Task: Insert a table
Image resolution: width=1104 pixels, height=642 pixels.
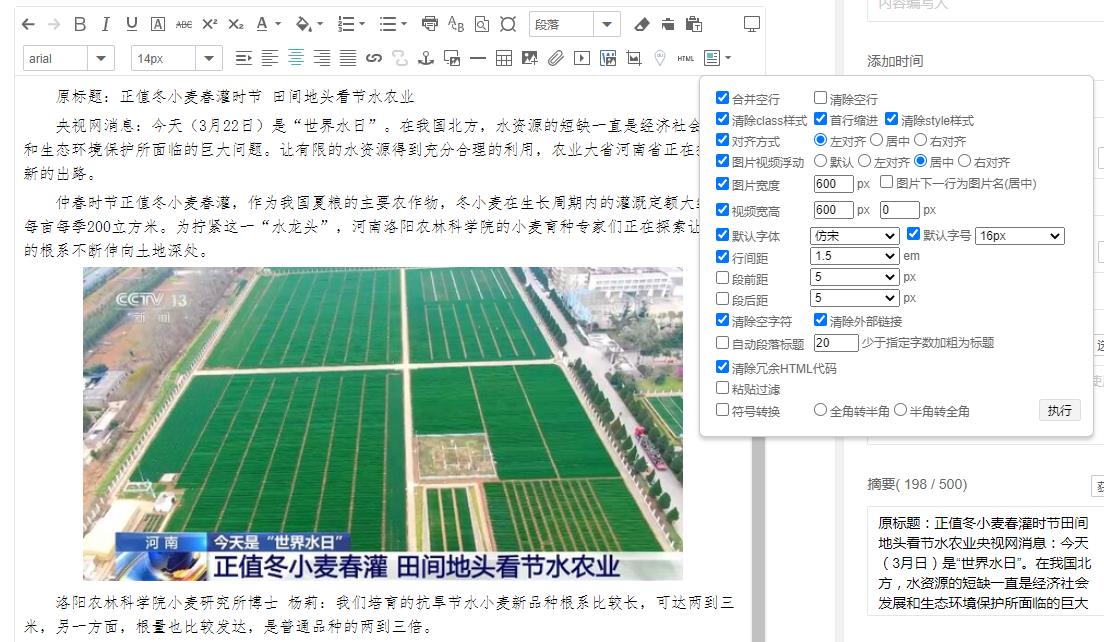Action: point(504,58)
